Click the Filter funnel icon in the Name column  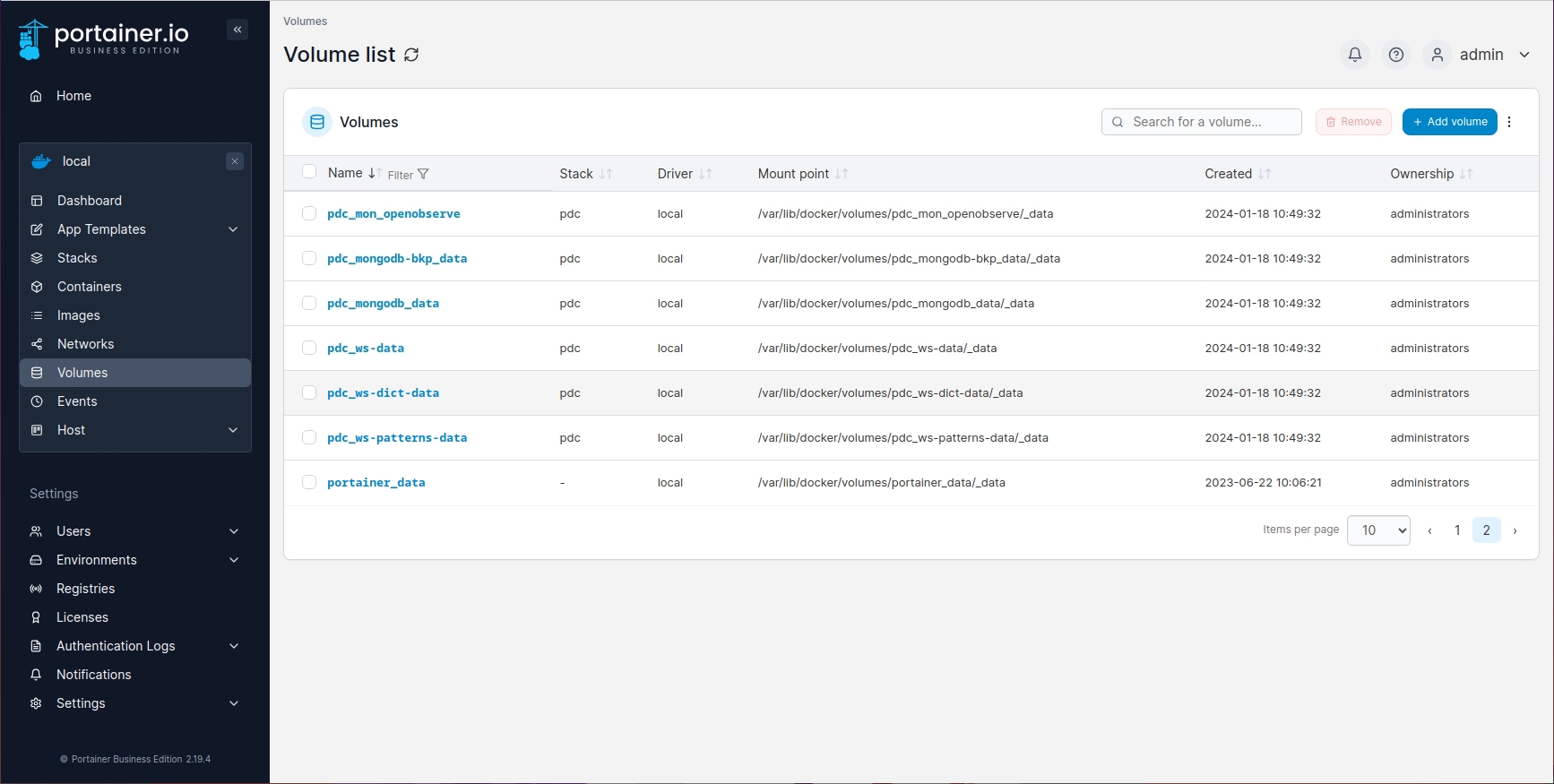click(x=423, y=174)
